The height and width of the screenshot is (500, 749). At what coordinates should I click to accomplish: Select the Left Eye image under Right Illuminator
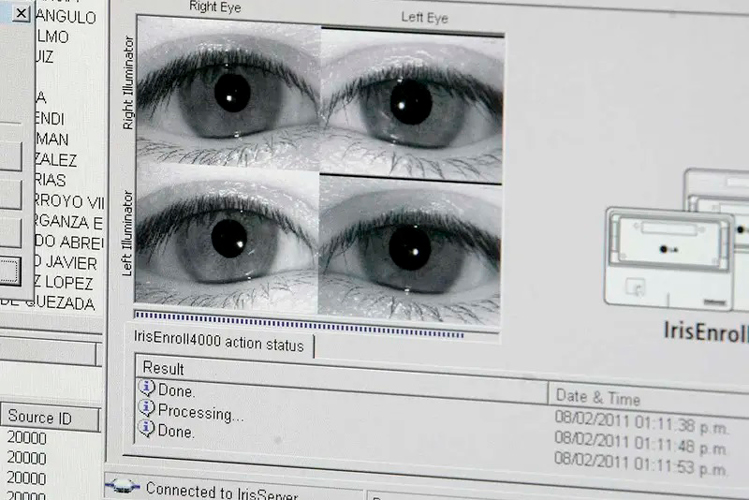coord(411,100)
